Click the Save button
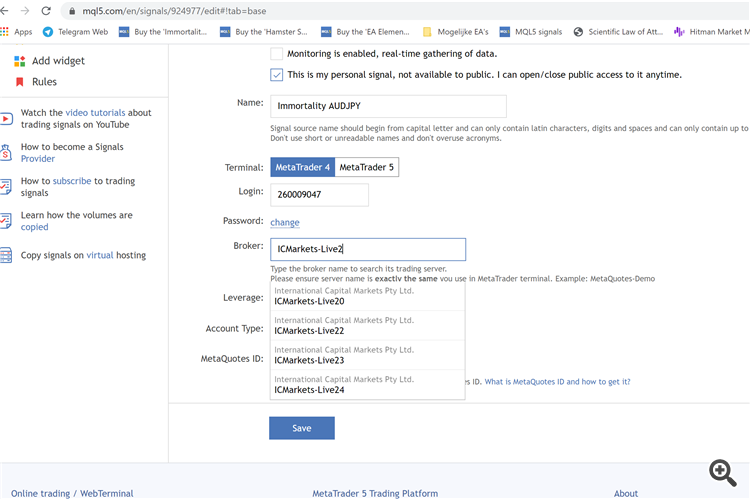750x499 pixels. point(302,428)
